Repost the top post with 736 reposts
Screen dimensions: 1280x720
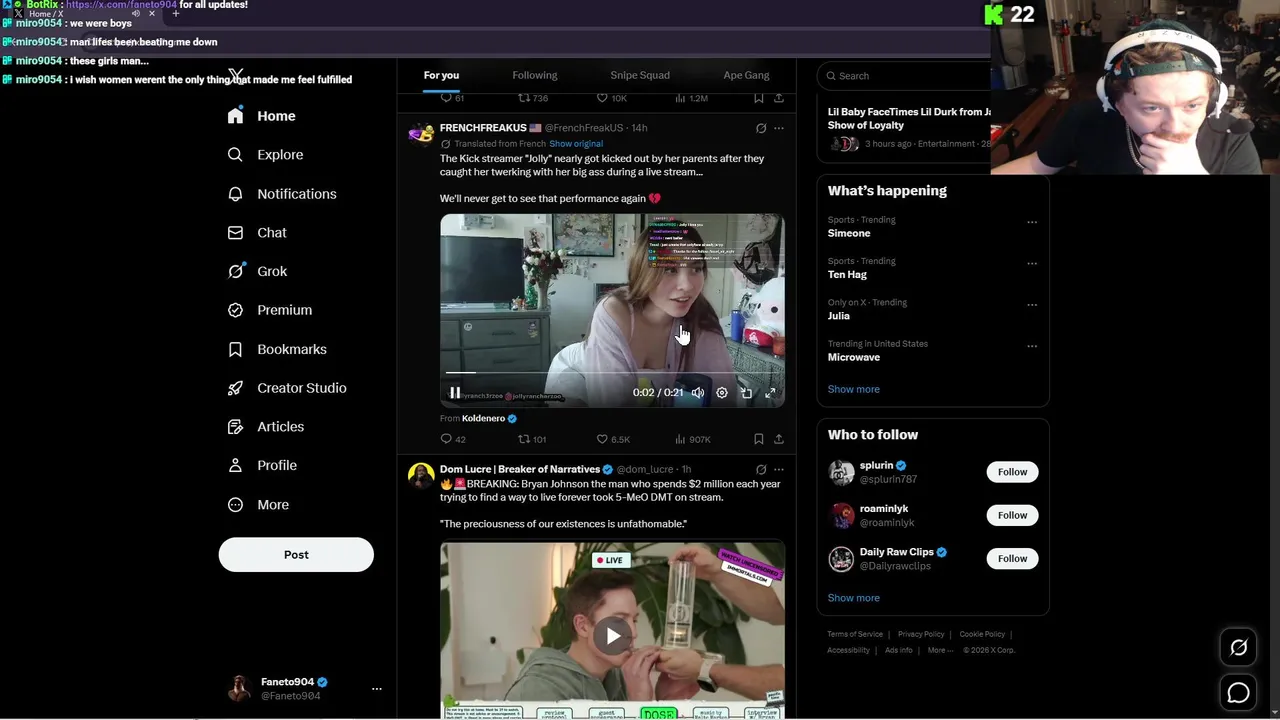532,98
